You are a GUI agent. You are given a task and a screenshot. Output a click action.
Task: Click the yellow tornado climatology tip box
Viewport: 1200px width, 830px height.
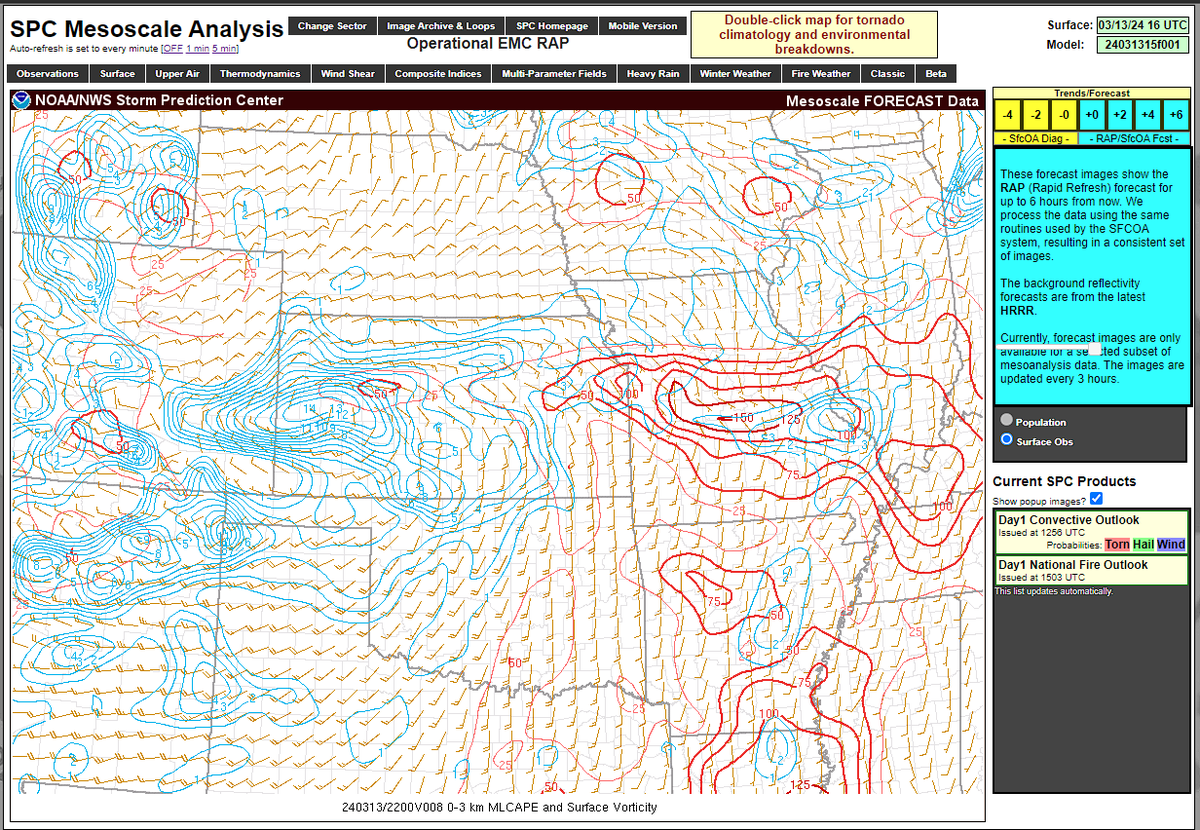point(815,35)
